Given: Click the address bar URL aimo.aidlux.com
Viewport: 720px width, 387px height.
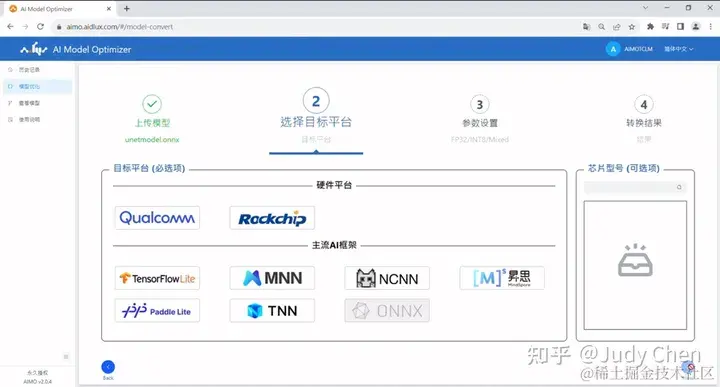Looking at the screenshot, I should click(x=119, y=27).
